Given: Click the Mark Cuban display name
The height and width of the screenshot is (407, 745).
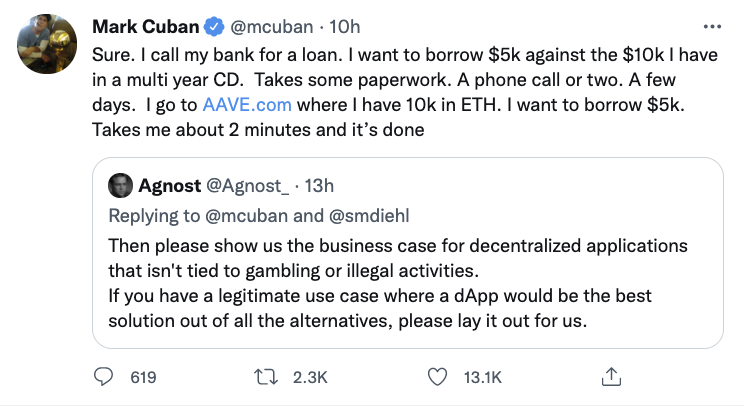Looking at the screenshot, I should [145, 27].
